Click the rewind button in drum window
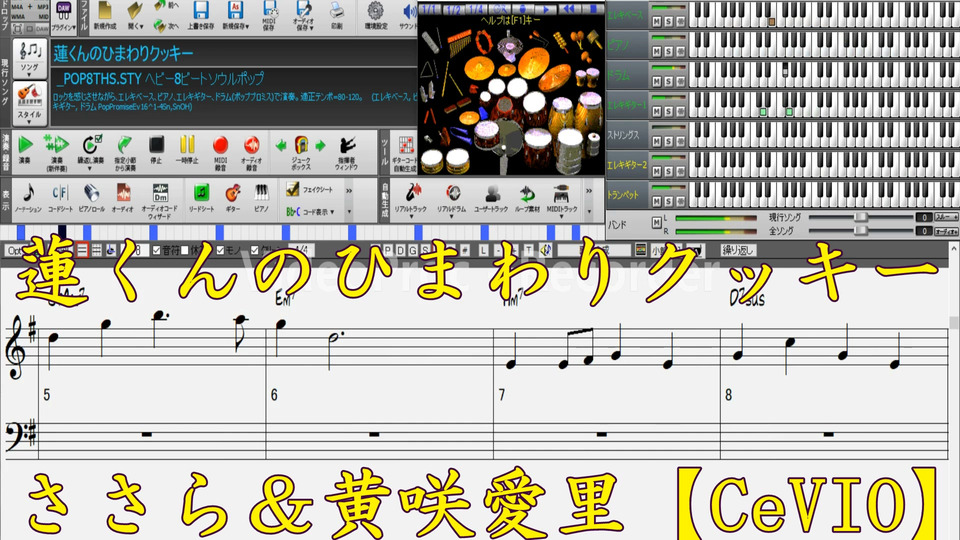Screen dimensions: 960x540 pos(569,9)
